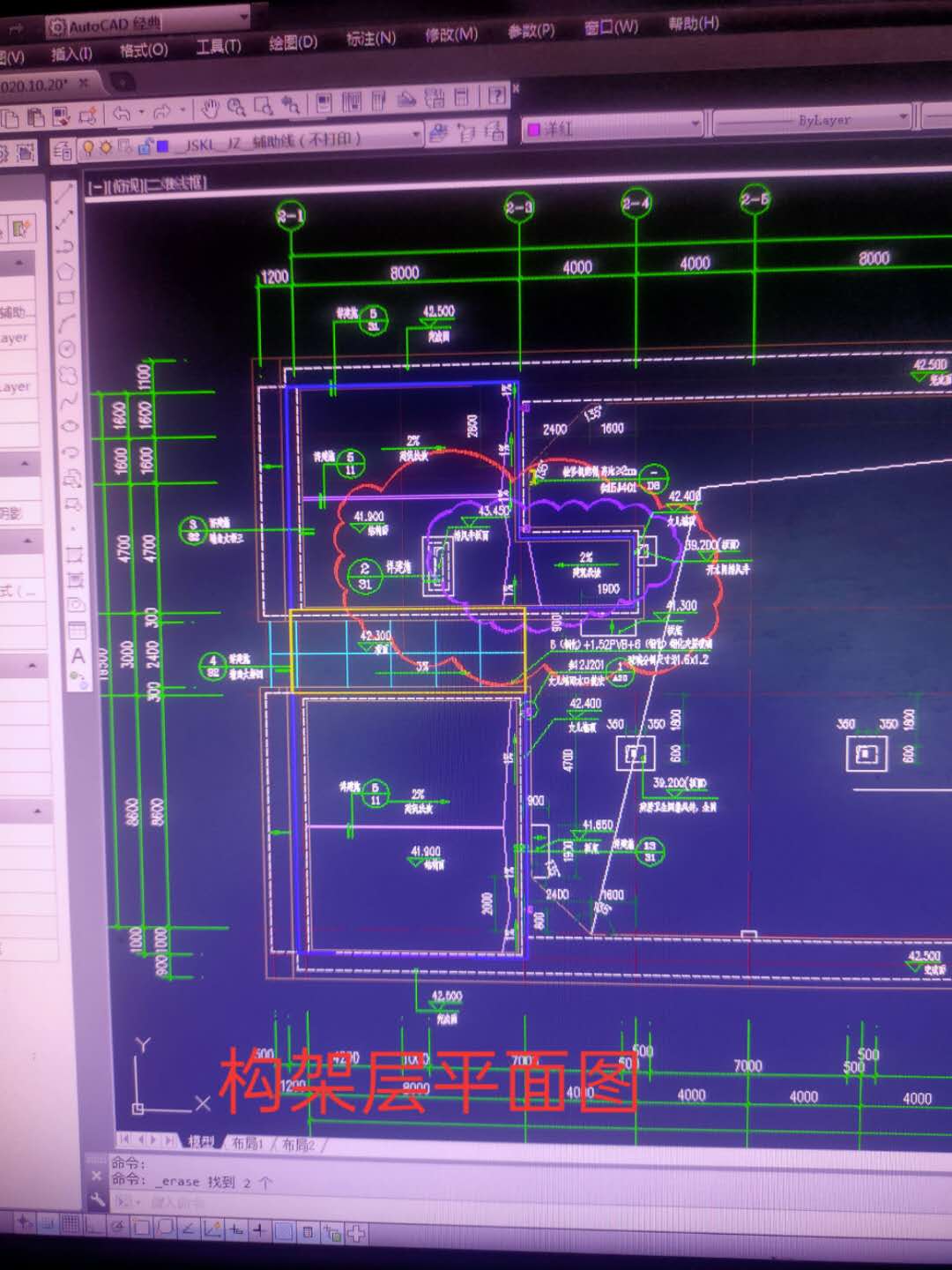952x1270 pixels.
Task: Open the 绘图(D) menu
Action: 293,41
